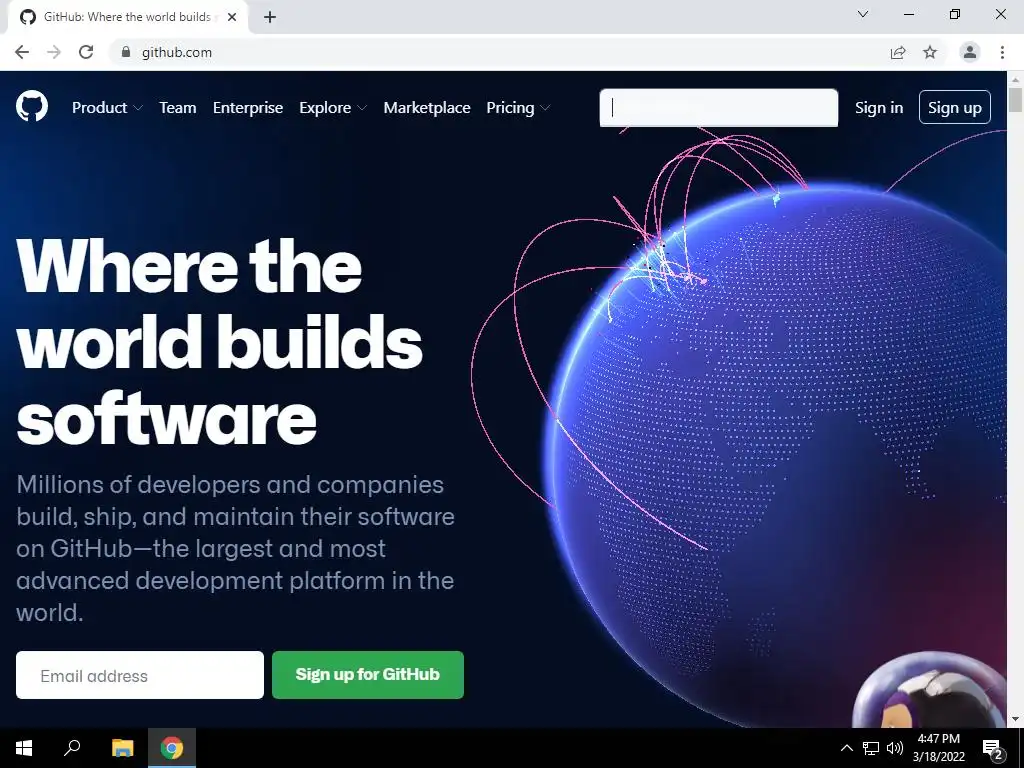Screen dimensions: 1024x768
Task: Open Chrome three-dot menu
Action: 1002,52
